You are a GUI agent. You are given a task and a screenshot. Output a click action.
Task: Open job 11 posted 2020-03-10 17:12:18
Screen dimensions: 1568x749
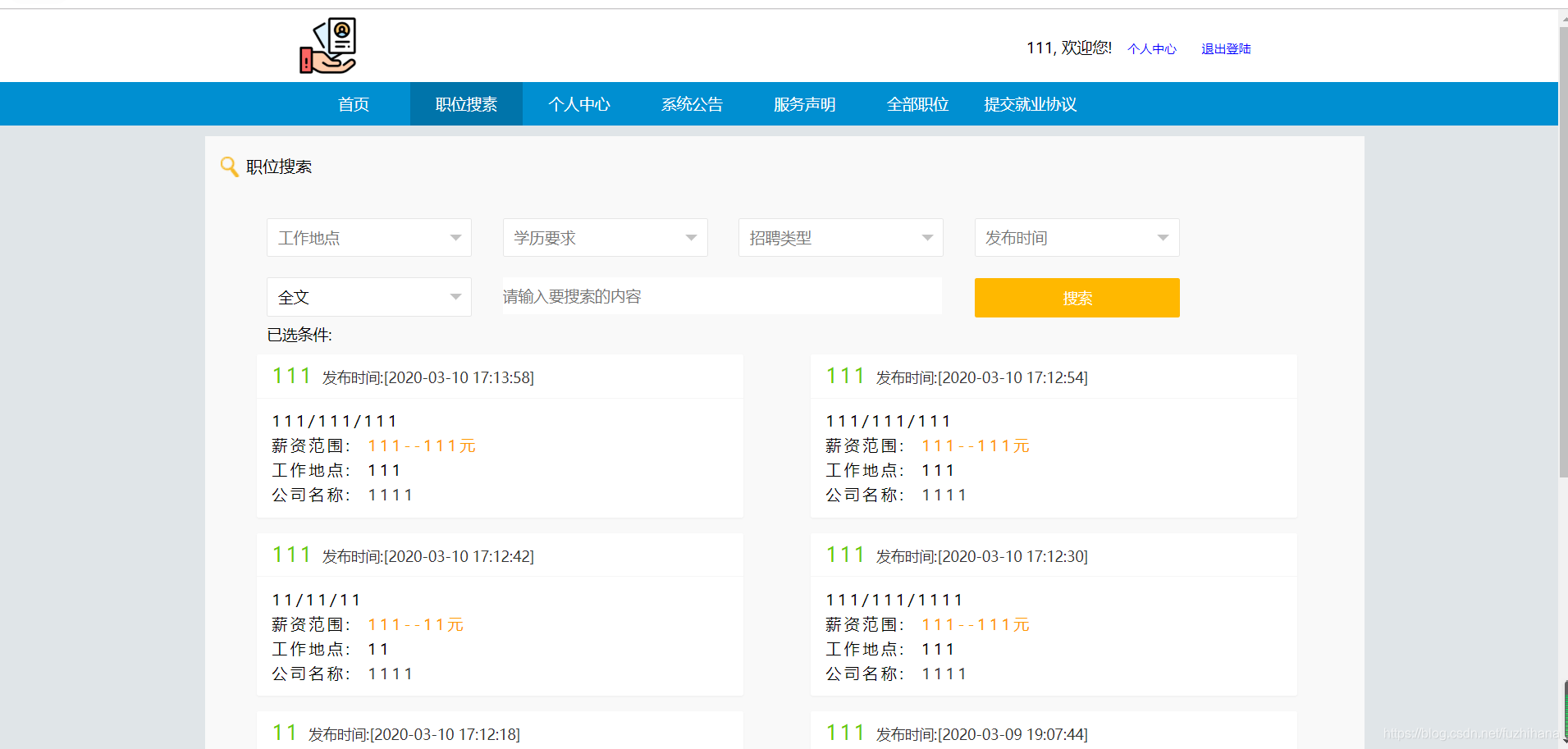click(x=285, y=733)
